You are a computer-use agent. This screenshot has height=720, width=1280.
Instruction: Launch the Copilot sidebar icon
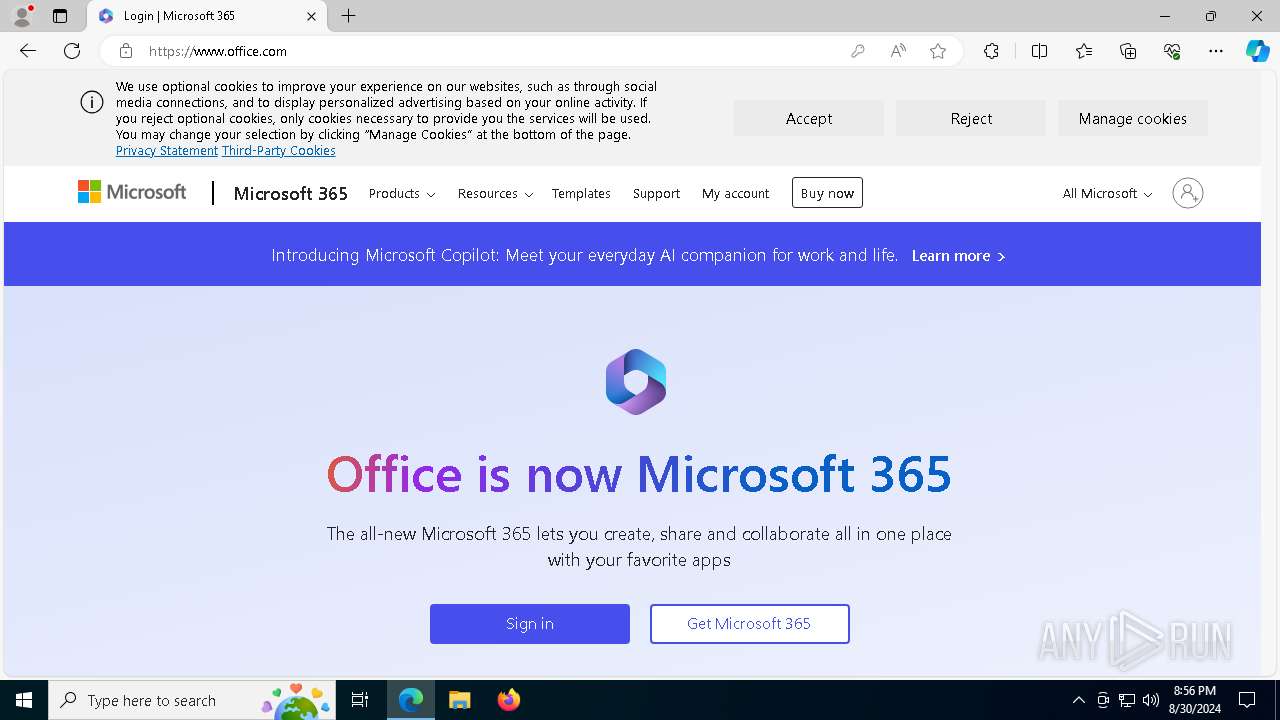coord(1258,51)
